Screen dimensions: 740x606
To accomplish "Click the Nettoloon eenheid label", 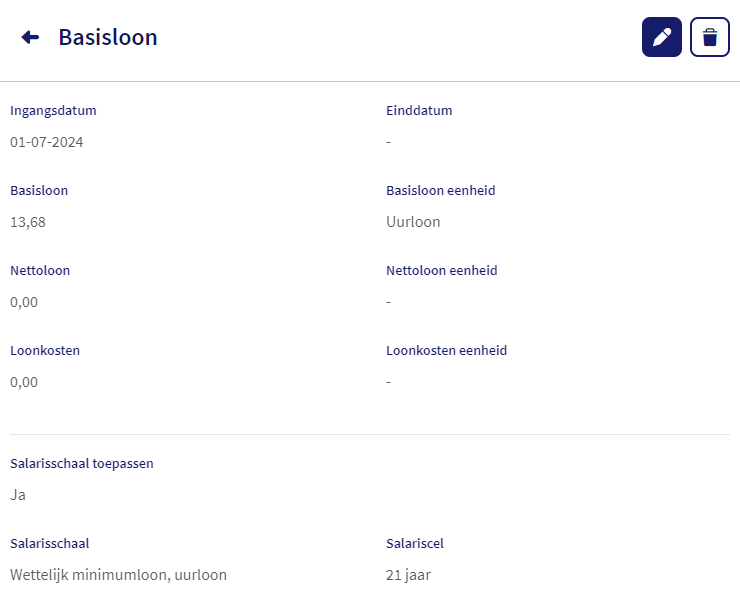I will pos(441,271).
